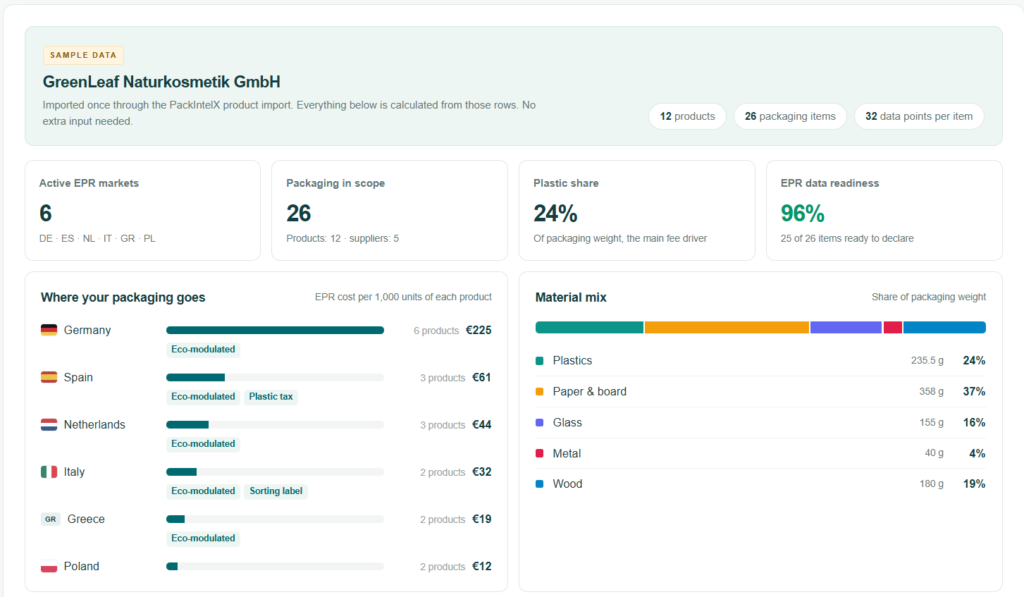Click the Poland flag icon
The image size is (1024, 597).
[49, 566]
